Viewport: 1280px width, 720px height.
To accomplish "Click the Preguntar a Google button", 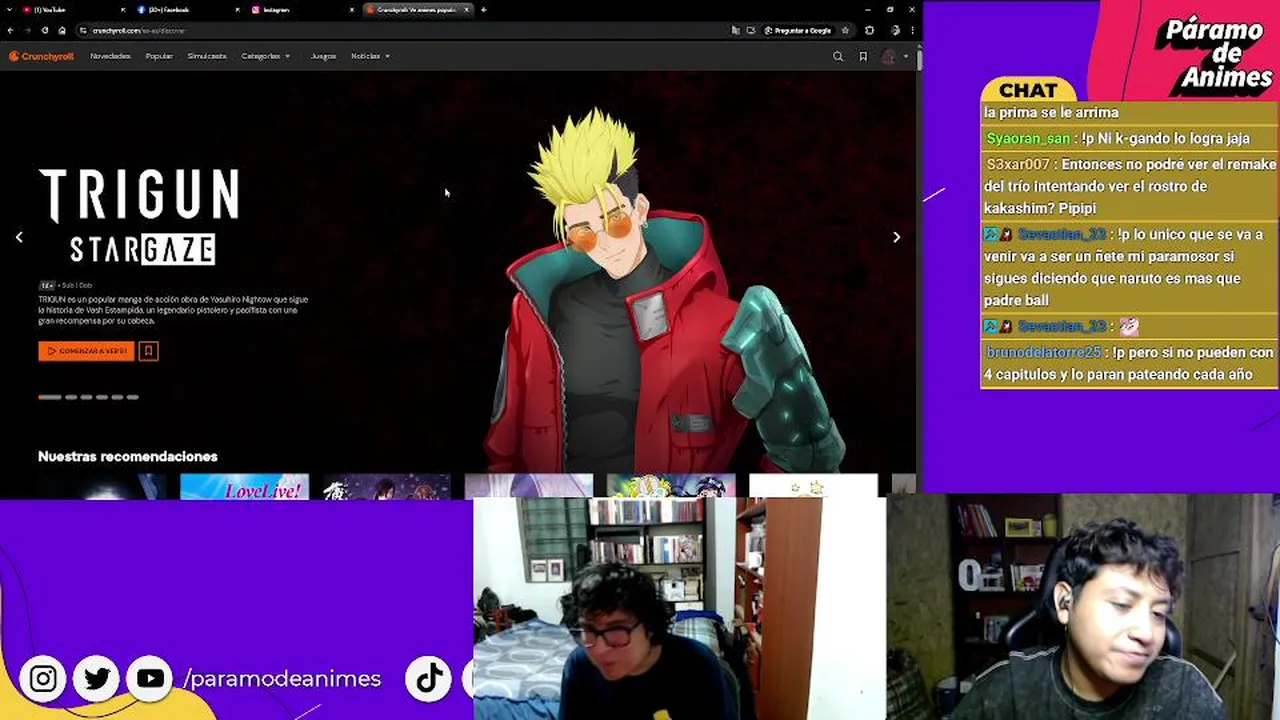I will [x=797, y=30].
